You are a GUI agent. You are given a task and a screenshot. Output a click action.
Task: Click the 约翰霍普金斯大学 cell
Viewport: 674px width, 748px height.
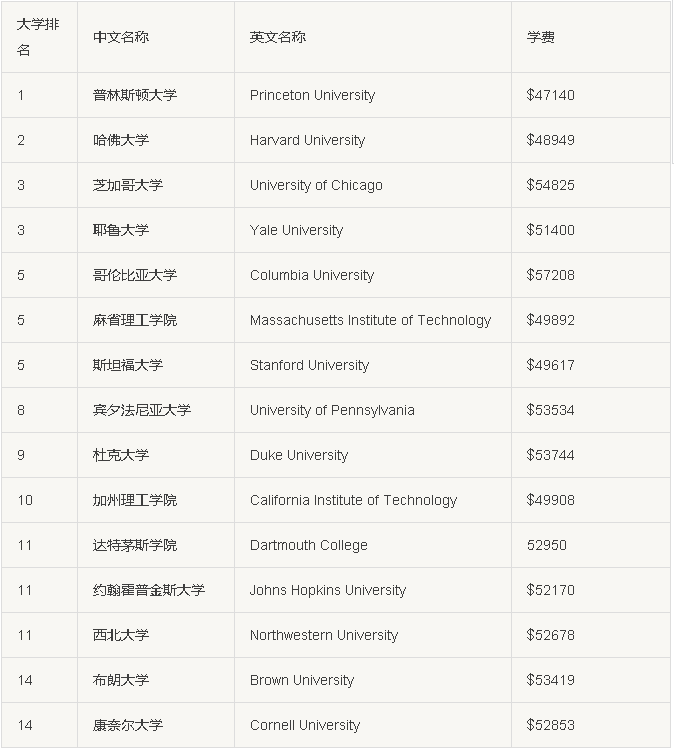(149, 590)
